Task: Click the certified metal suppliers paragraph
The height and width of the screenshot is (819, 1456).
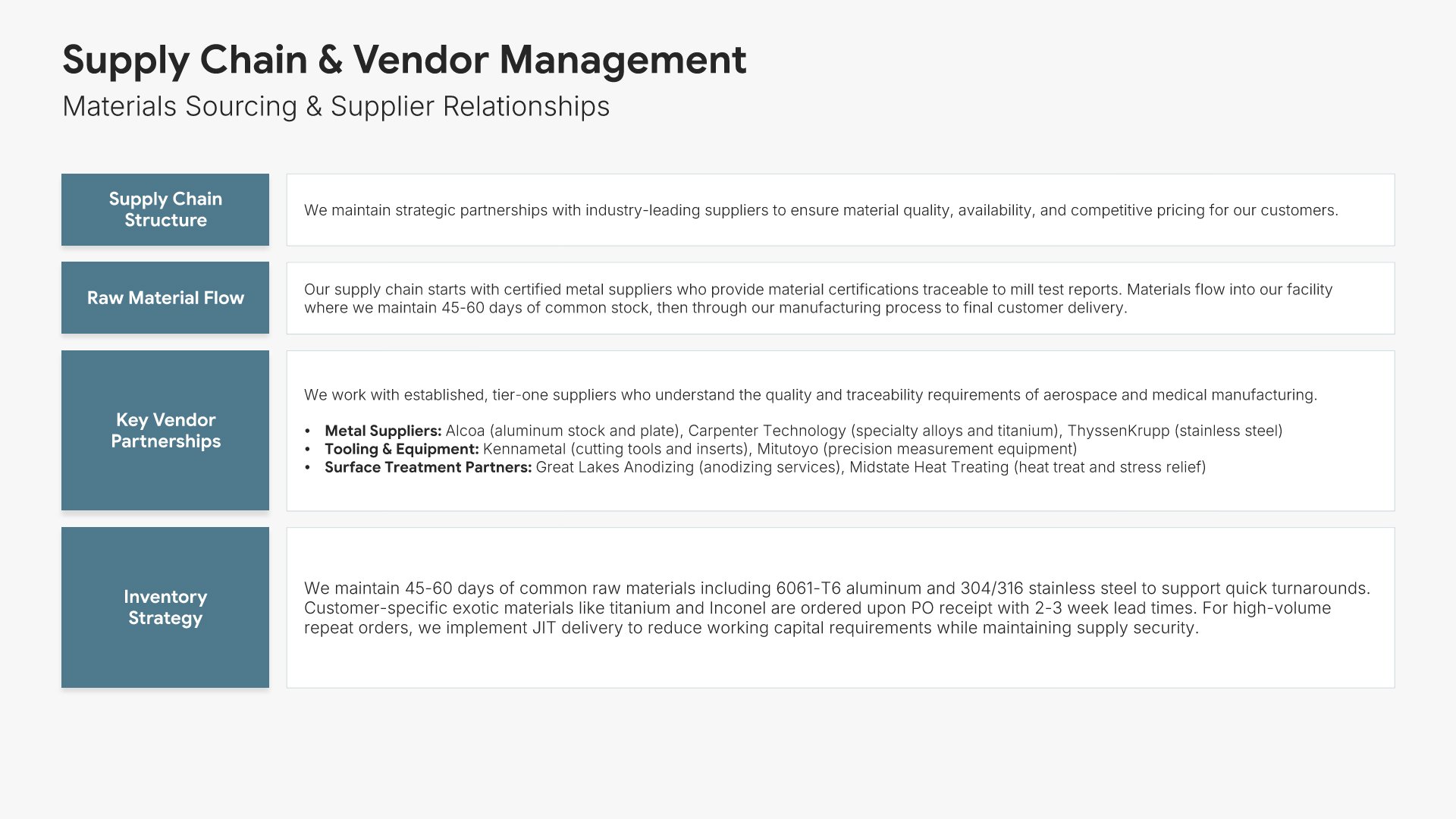Action: point(817,298)
